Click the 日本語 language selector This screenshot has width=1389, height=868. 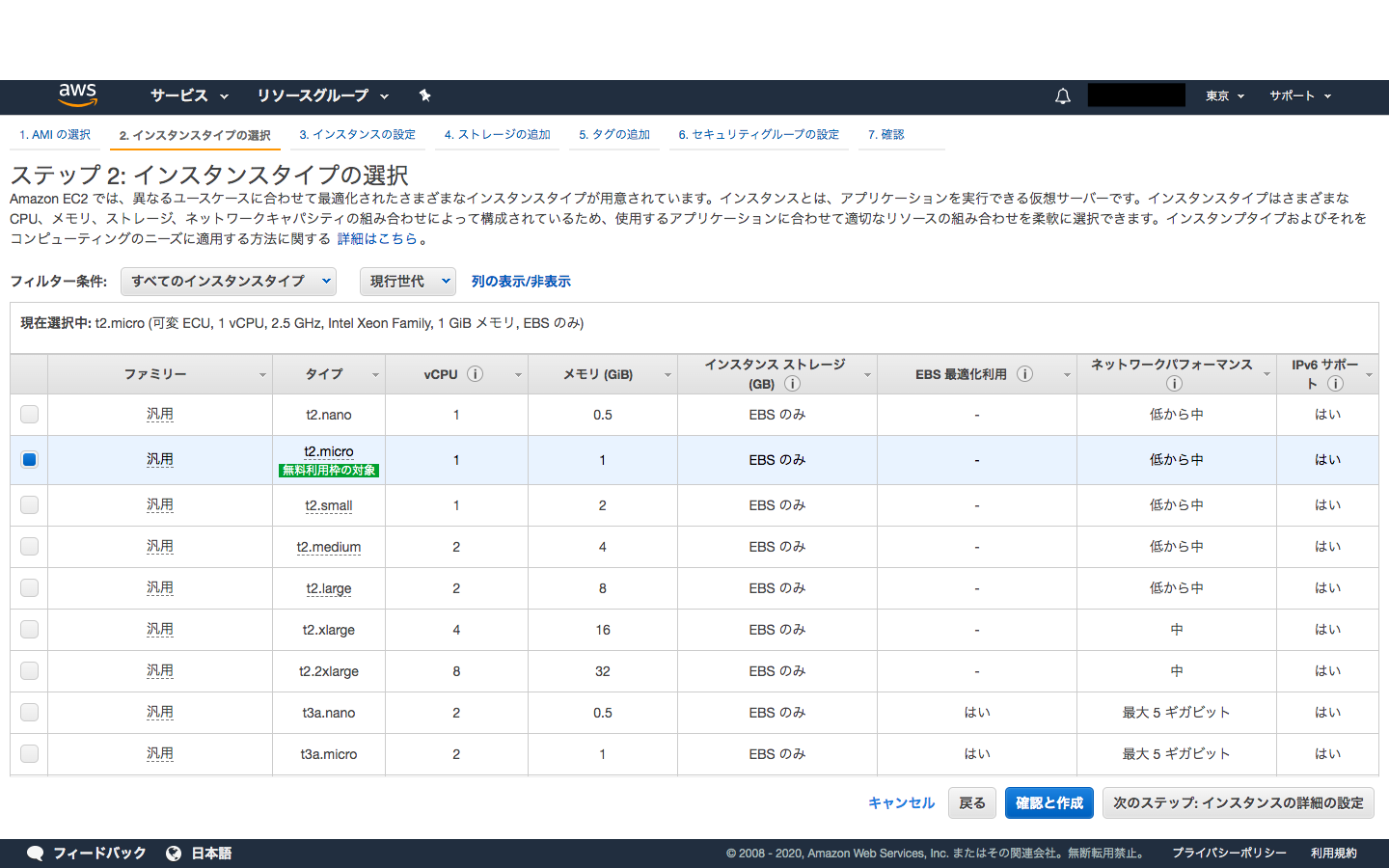(x=211, y=854)
